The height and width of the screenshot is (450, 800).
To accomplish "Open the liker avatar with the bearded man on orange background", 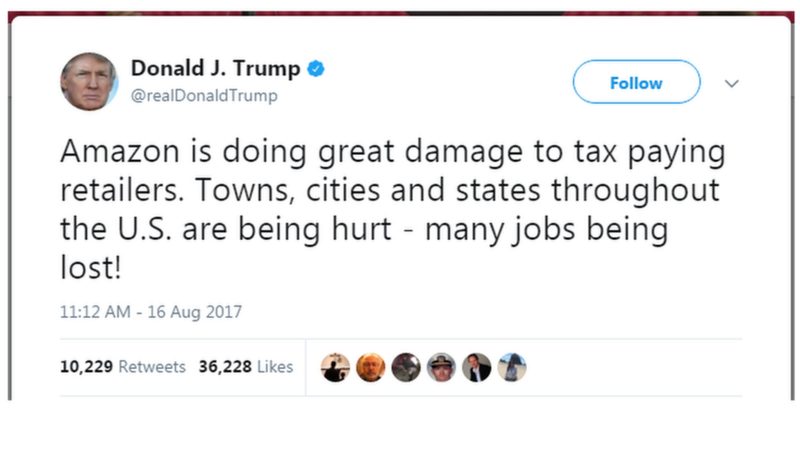I will coord(370,367).
